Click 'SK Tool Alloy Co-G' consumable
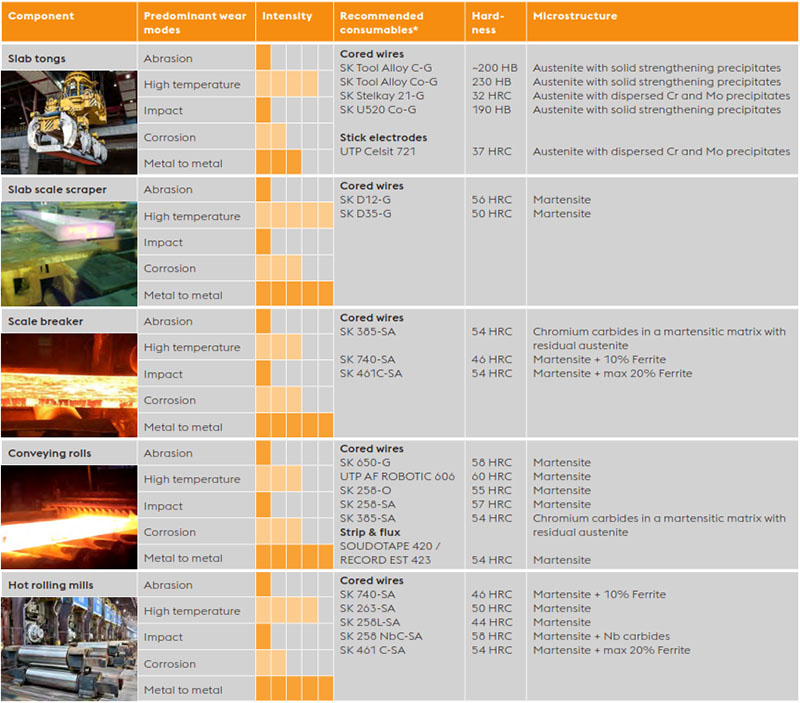Screen dimensions: 800x703 coord(388,82)
